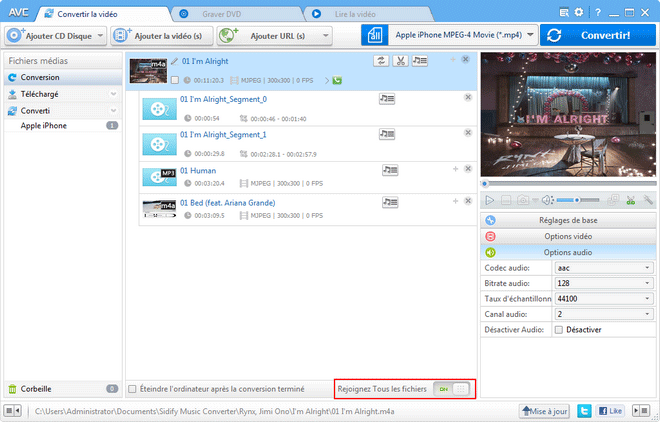The image size is (660, 422).
Task: Check Éteindre l'ordinateur après la conversion
Action: point(133,389)
